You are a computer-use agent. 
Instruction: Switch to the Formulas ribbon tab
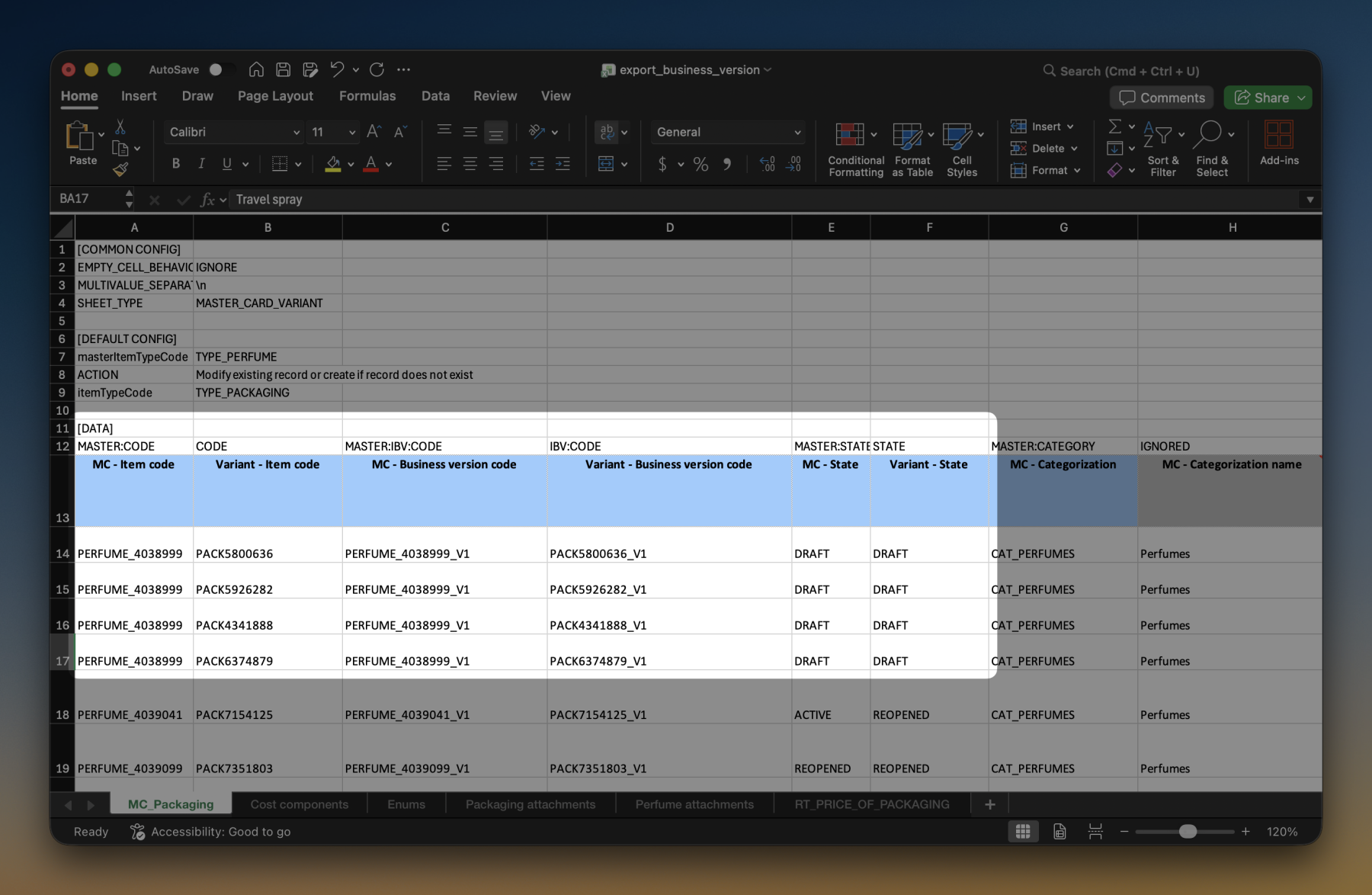click(x=367, y=96)
